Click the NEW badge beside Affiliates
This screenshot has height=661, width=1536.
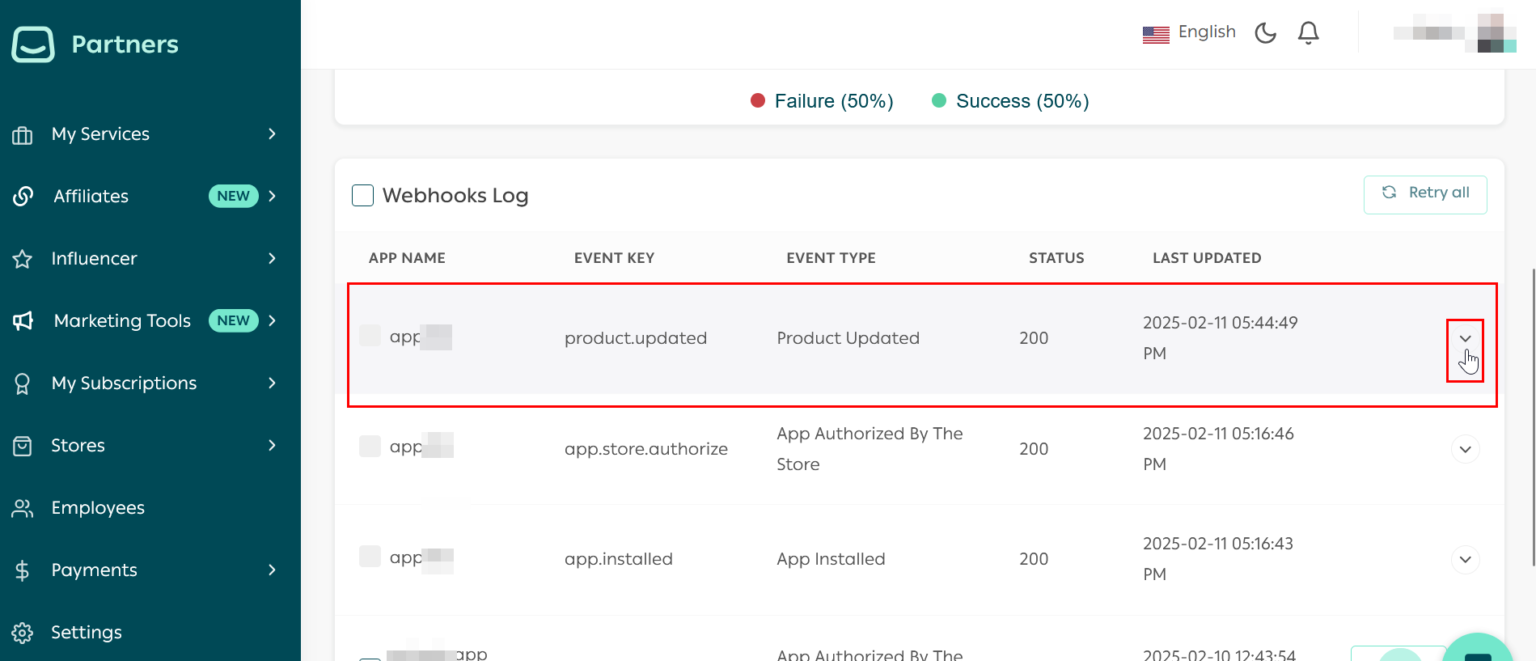(x=233, y=196)
